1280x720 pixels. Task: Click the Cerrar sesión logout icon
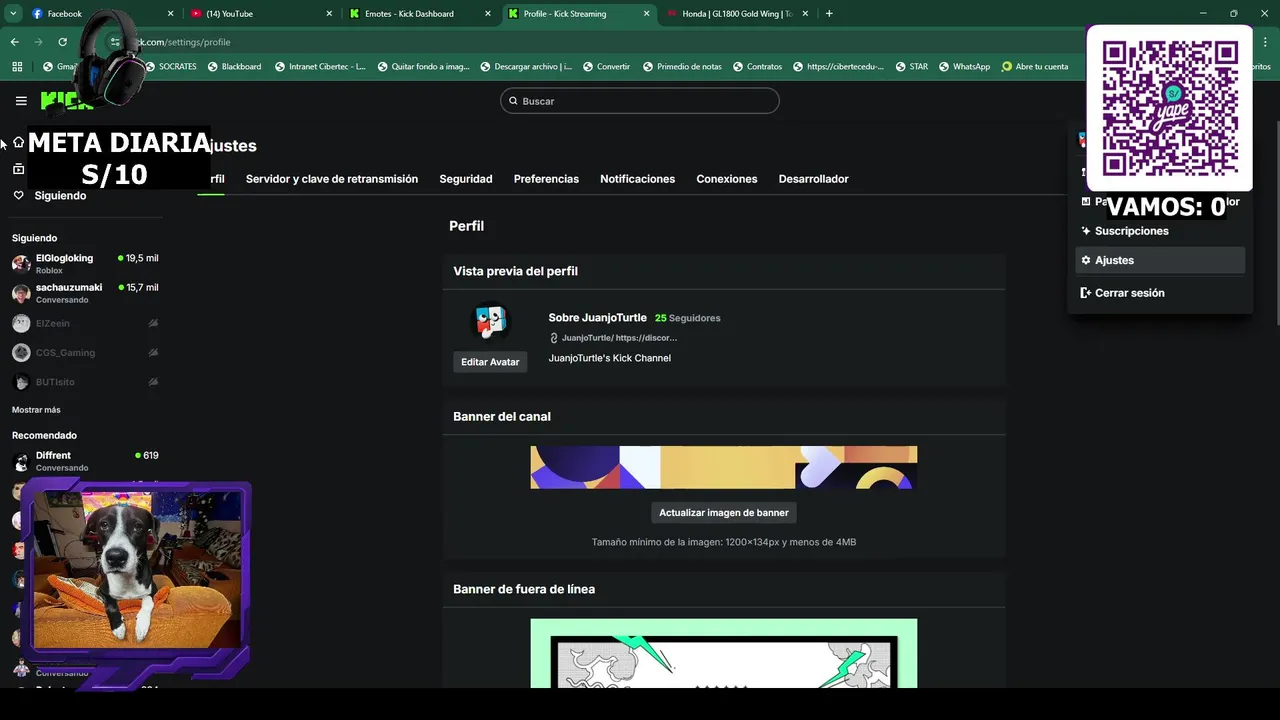pos(1086,293)
